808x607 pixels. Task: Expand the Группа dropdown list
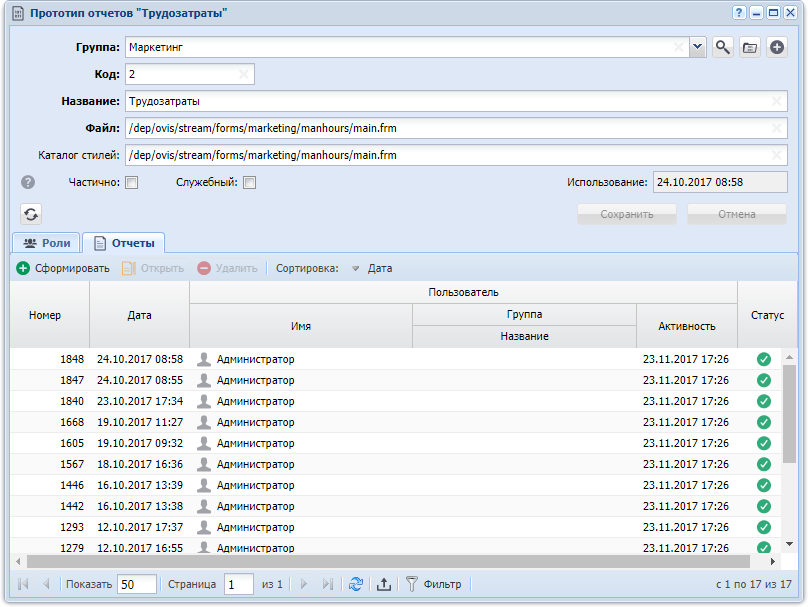coord(698,47)
